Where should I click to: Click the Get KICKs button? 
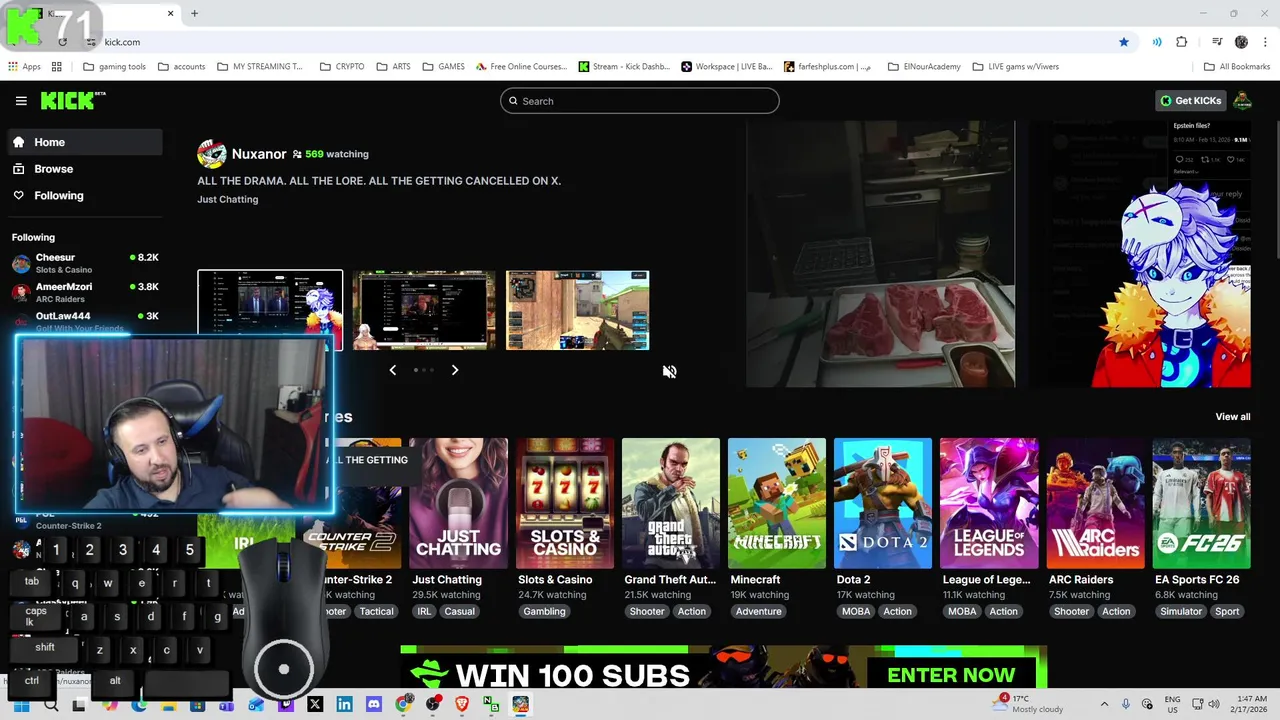(1190, 101)
